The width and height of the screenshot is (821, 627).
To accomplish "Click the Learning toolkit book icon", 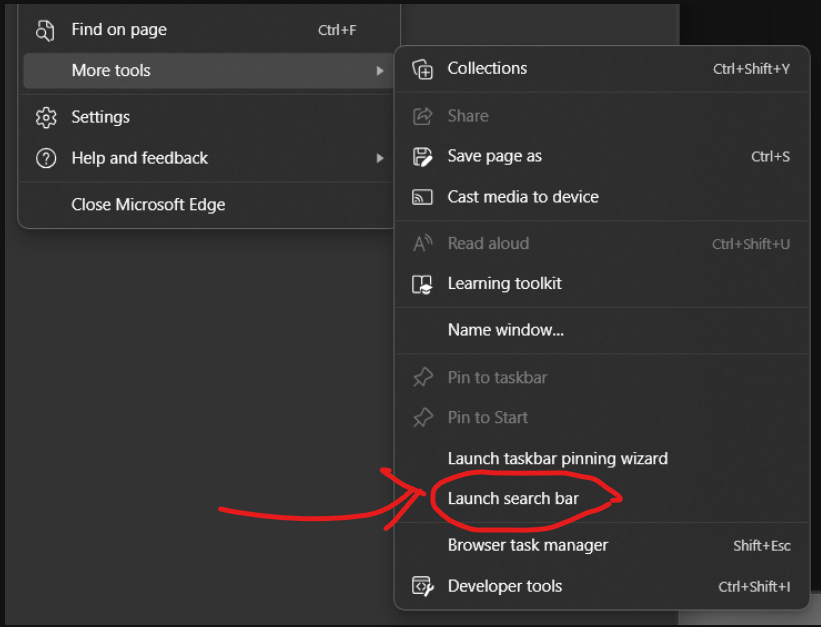I will pos(423,284).
